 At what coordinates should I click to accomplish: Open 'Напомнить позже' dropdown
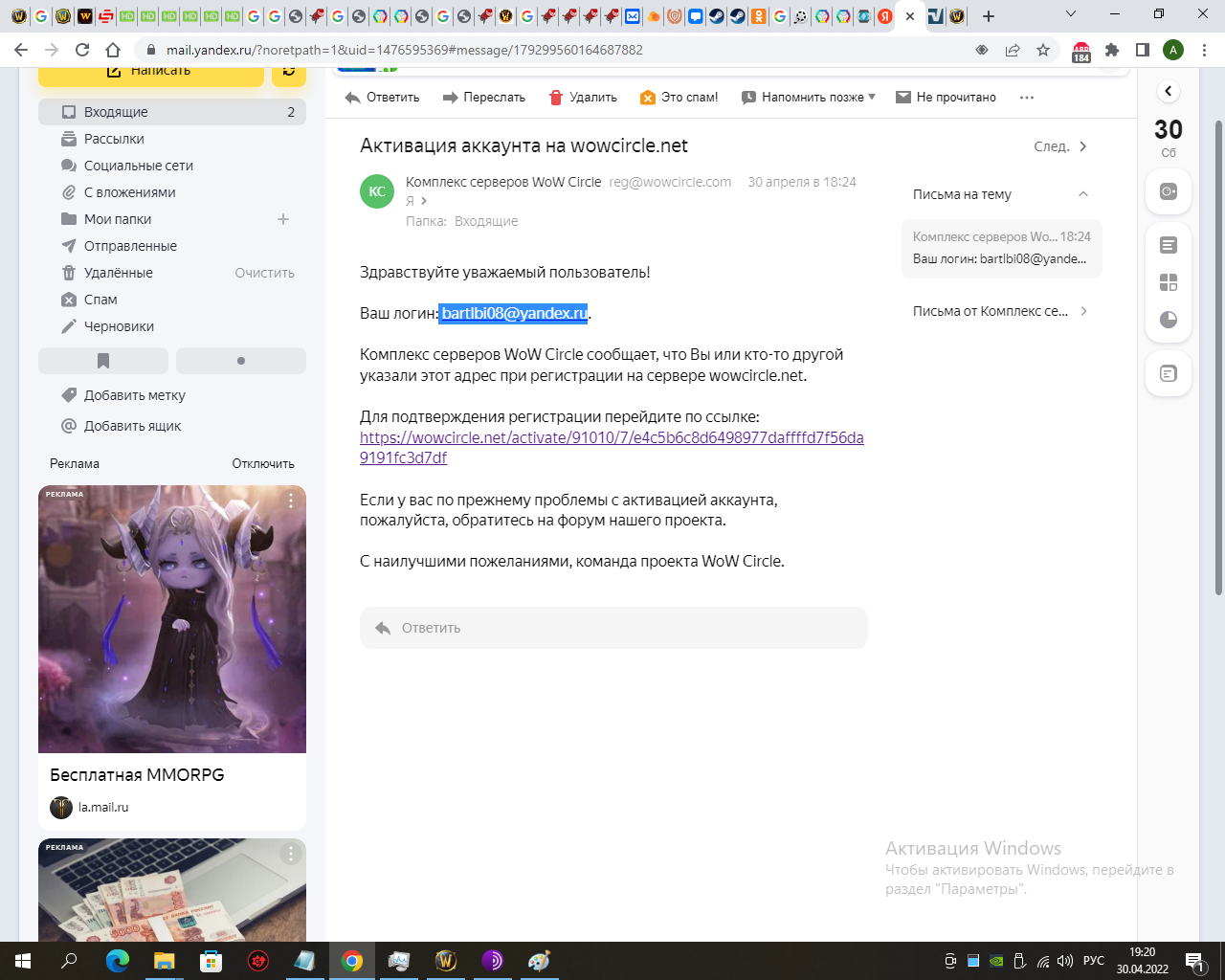[809, 98]
